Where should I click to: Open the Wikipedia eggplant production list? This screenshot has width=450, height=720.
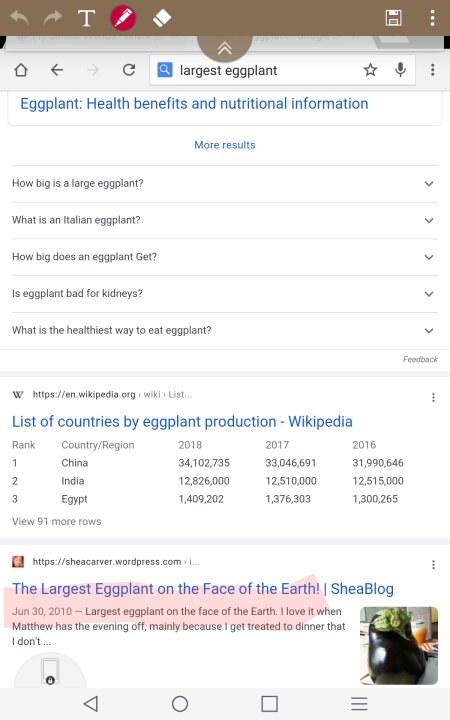tap(182, 422)
